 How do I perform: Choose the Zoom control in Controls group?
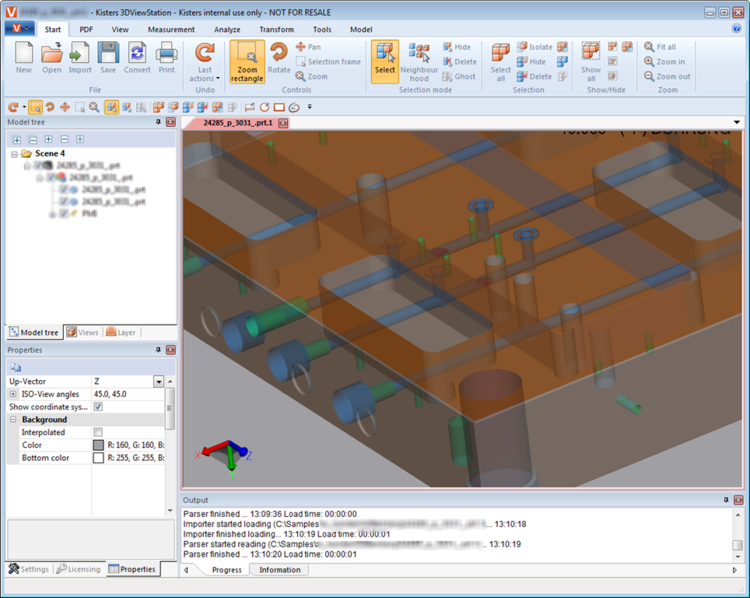[x=311, y=77]
